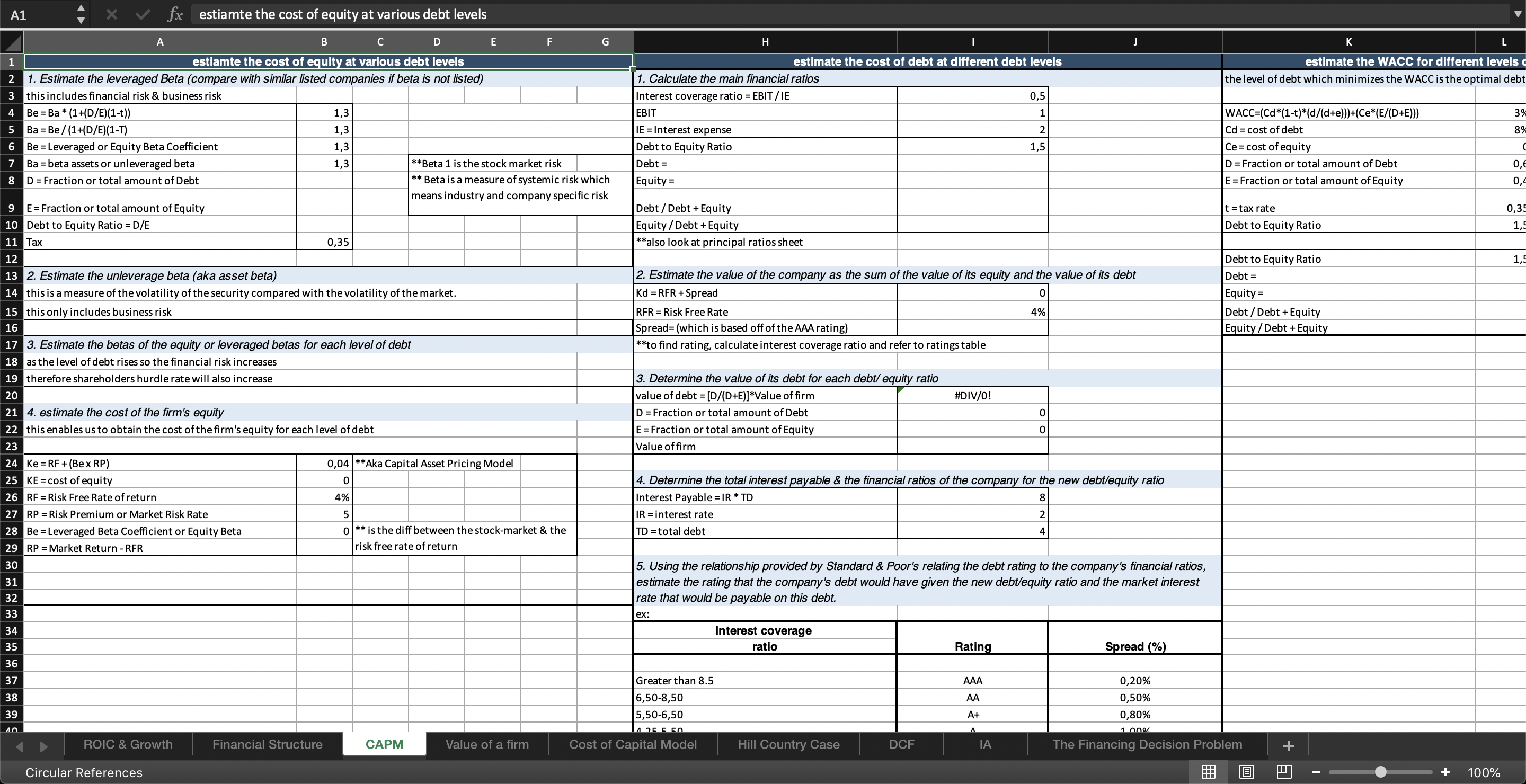Click the zoom slider handle

(x=1381, y=772)
